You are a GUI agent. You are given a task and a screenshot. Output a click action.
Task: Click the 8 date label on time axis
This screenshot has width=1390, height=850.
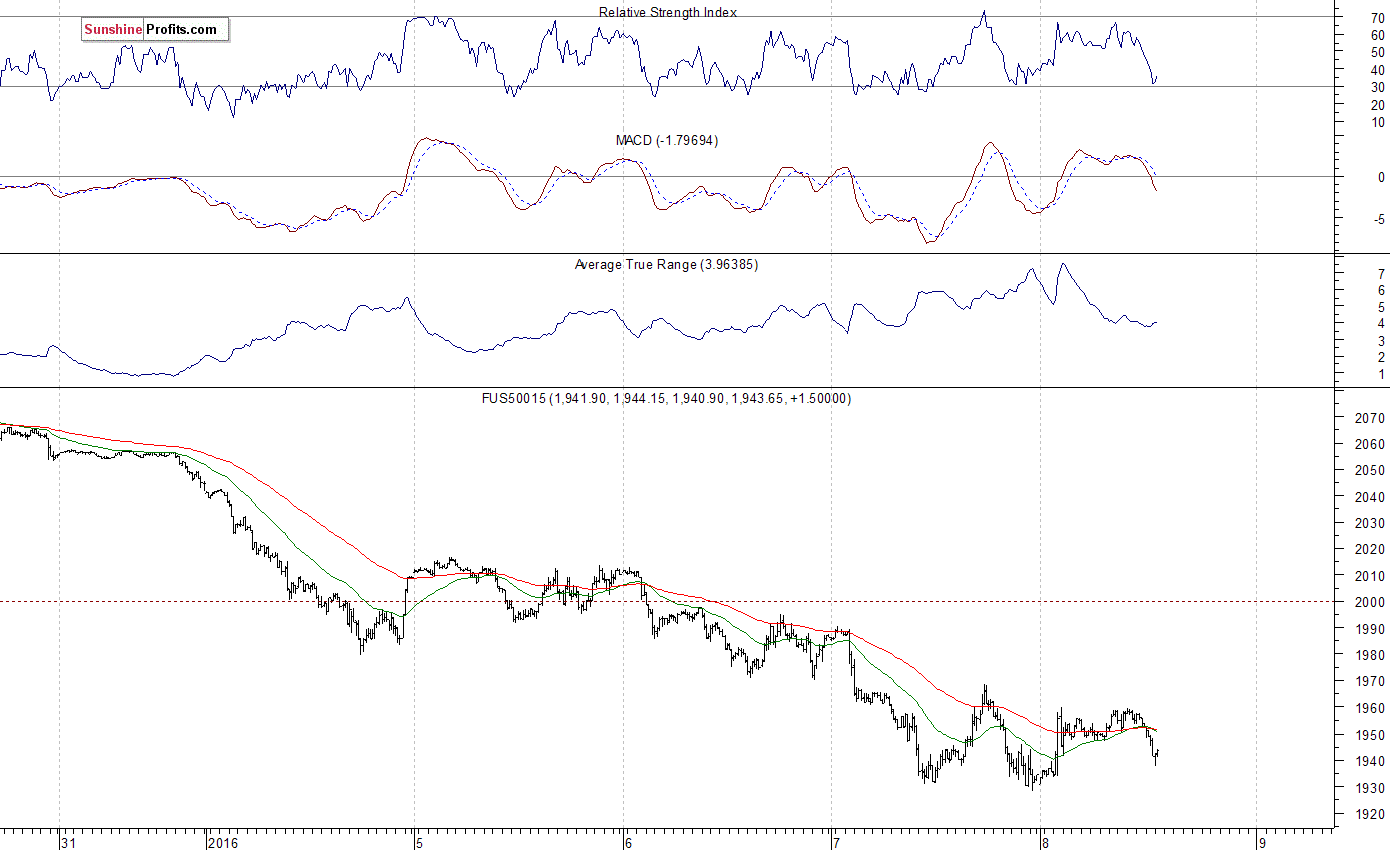pos(1046,842)
